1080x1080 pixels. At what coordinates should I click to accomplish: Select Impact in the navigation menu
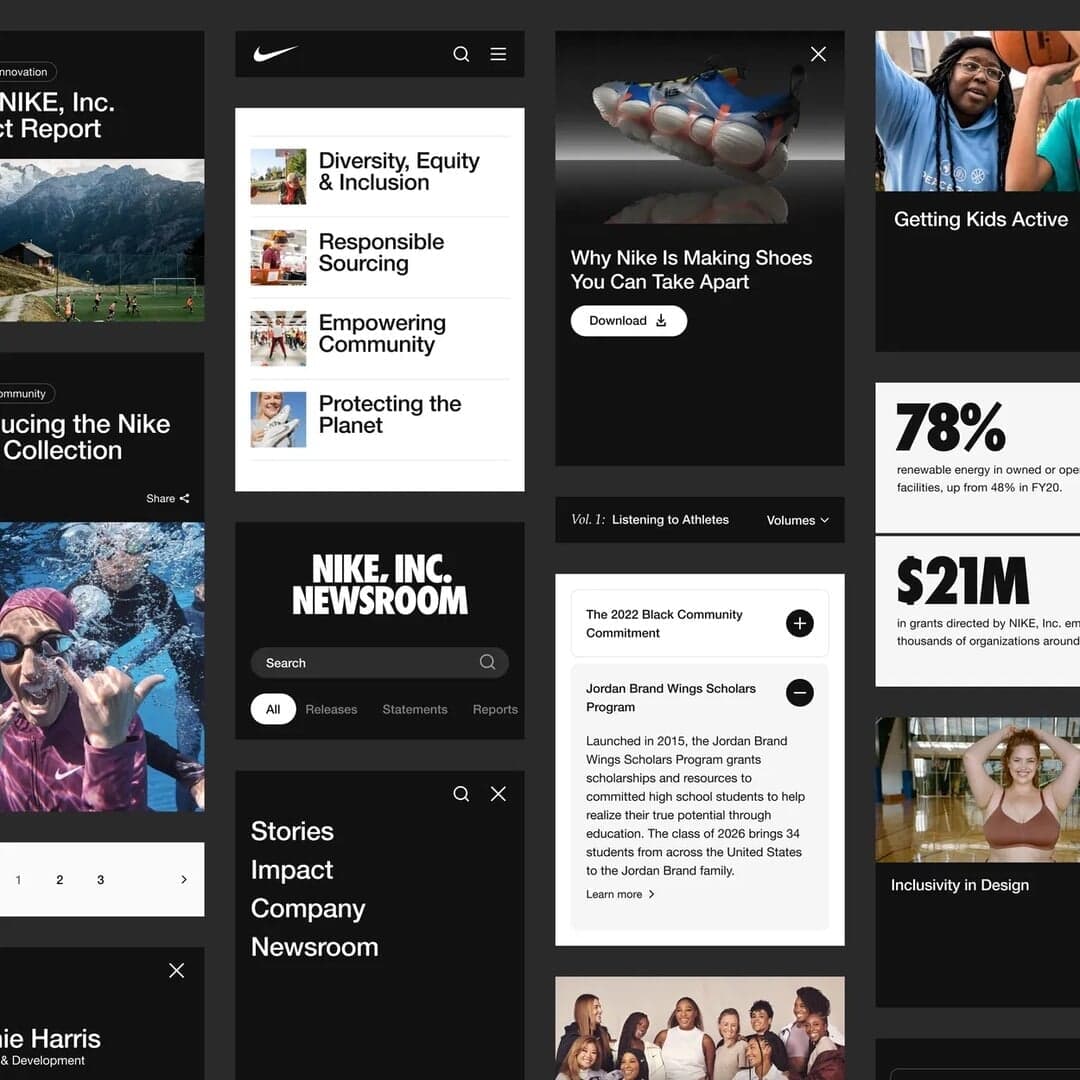292,869
